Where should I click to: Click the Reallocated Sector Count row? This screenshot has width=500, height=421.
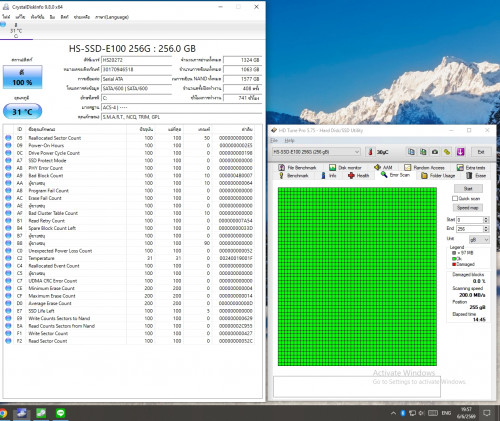coord(129,138)
